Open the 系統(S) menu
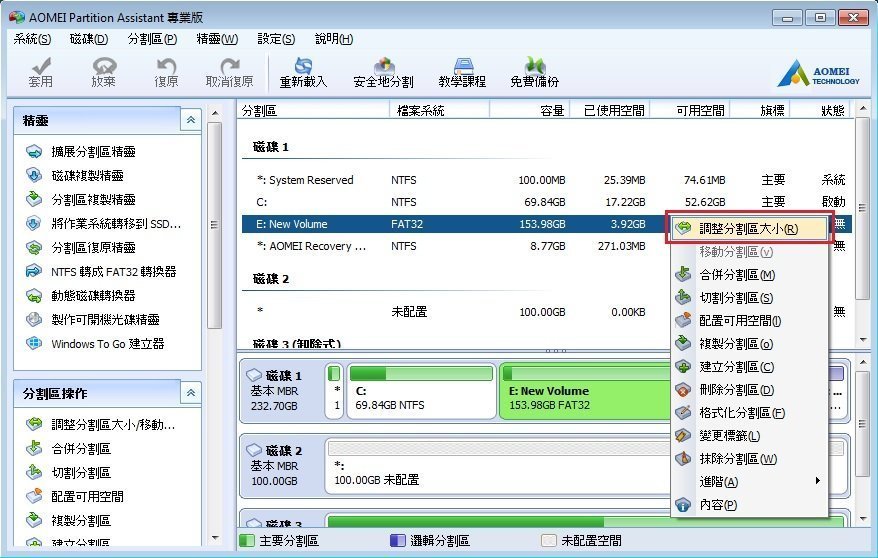Image resolution: width=878 pixels, height=558 pixels. [32, 39]
